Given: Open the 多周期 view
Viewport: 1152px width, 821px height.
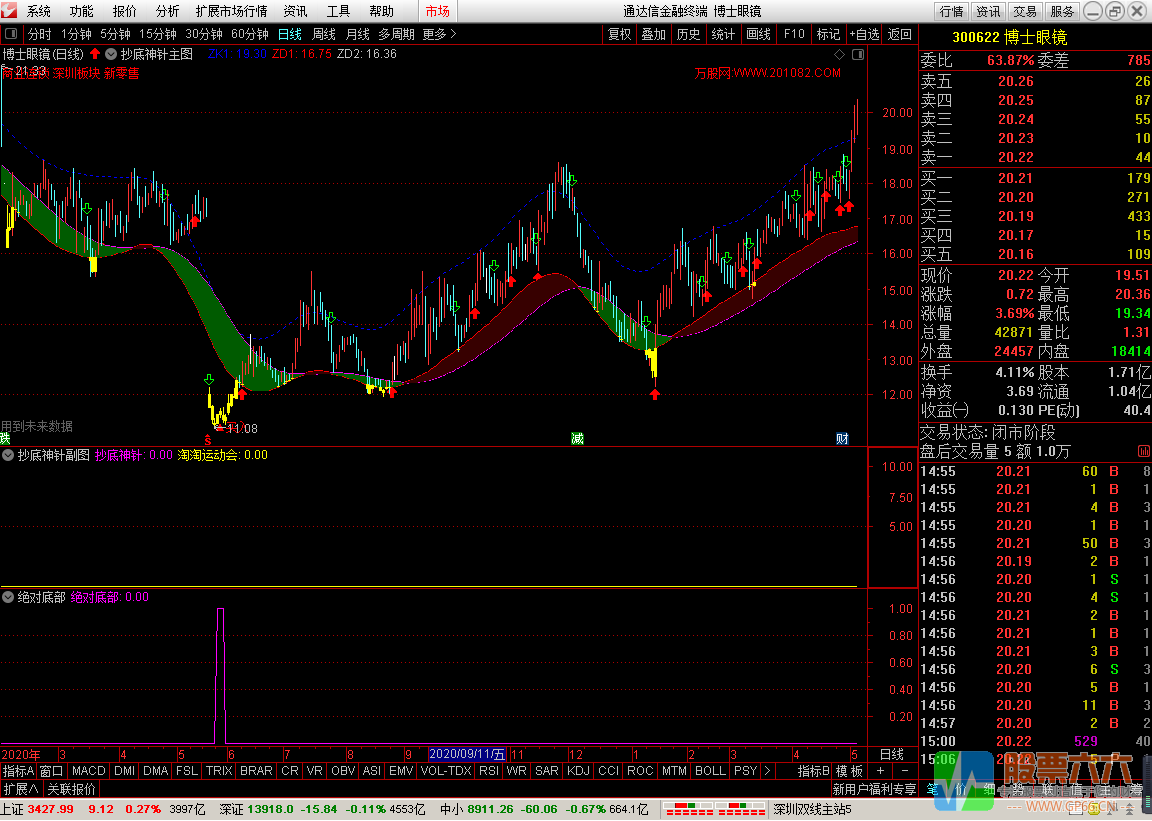Looking at the screenshot, I should coord(397,35).
